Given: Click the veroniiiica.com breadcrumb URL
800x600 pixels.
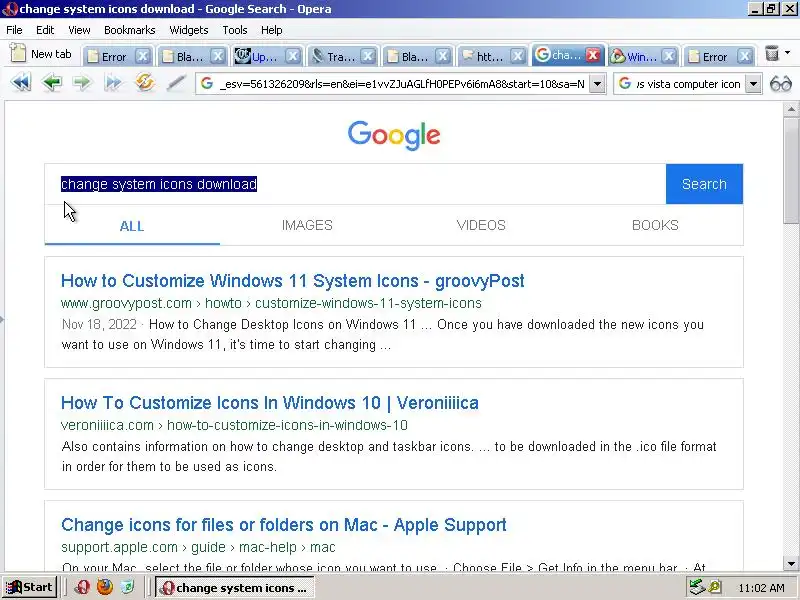Looking at the screenshot, I should click(234, 425).
